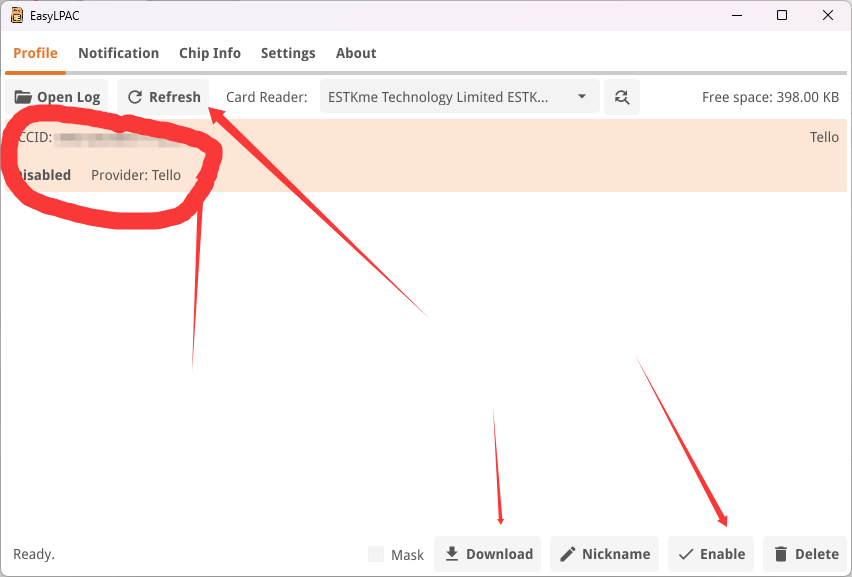The image size is (852, 577).
Task: Delete the selected profile
Action: (x=805, y=554)
